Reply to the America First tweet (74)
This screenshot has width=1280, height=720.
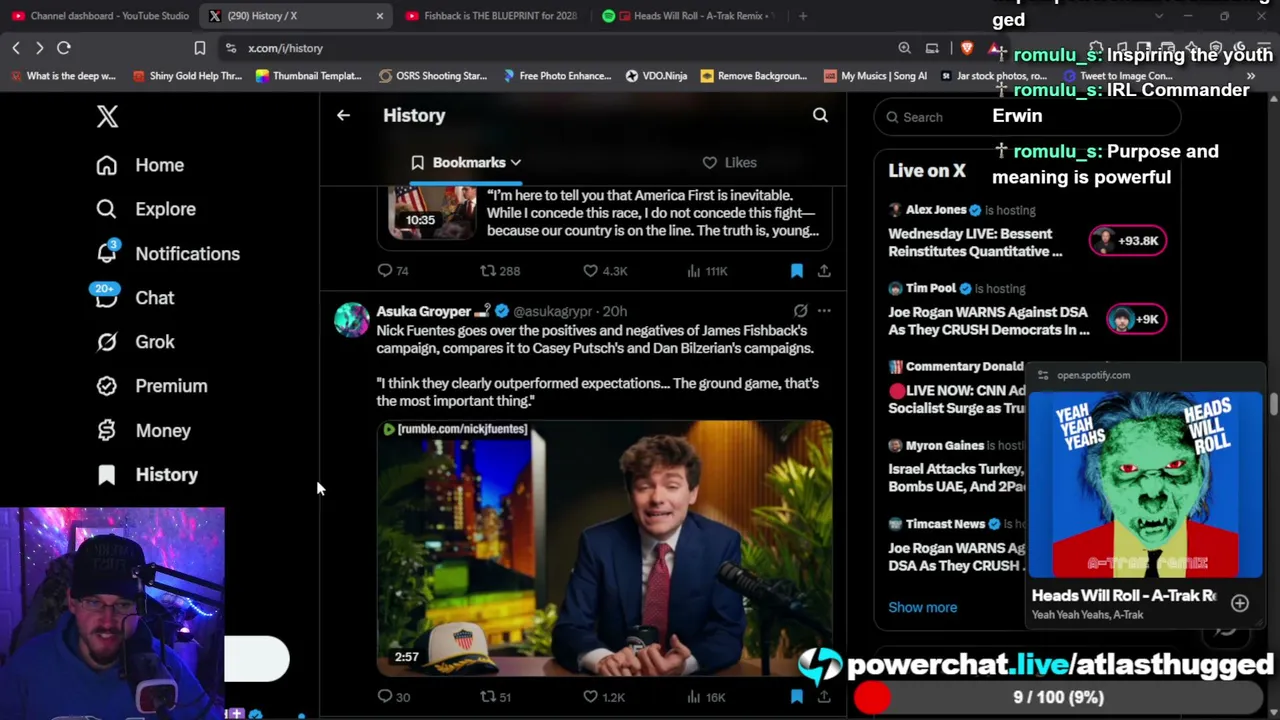coord(393,271)
